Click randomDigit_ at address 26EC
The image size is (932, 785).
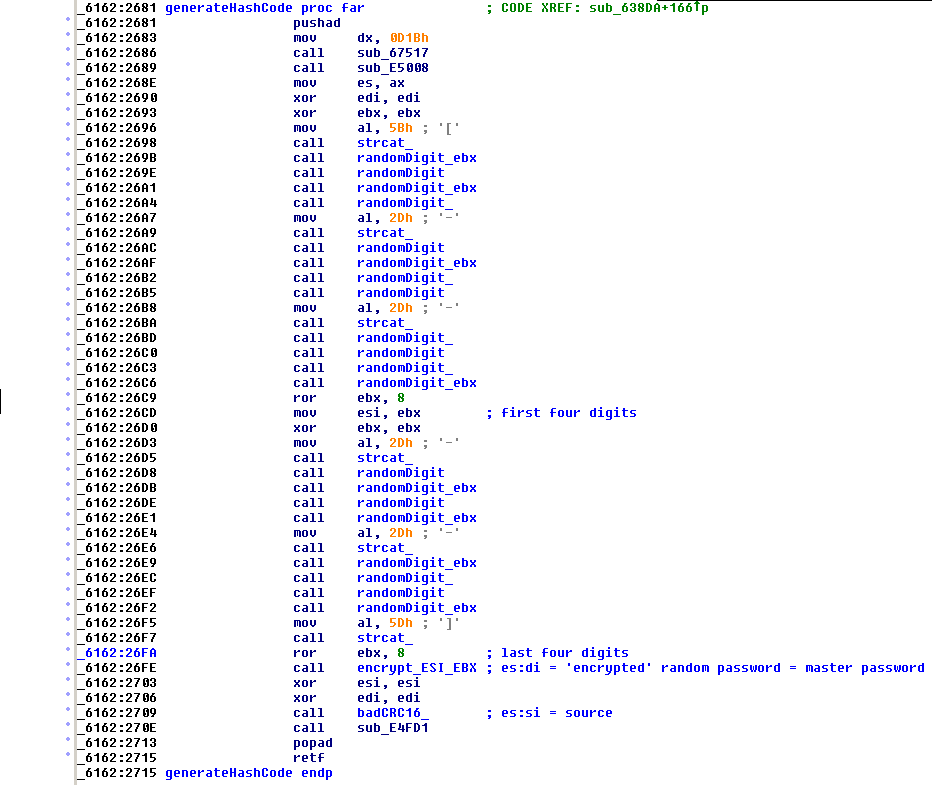pyautogui.click(x=405, y=578)
